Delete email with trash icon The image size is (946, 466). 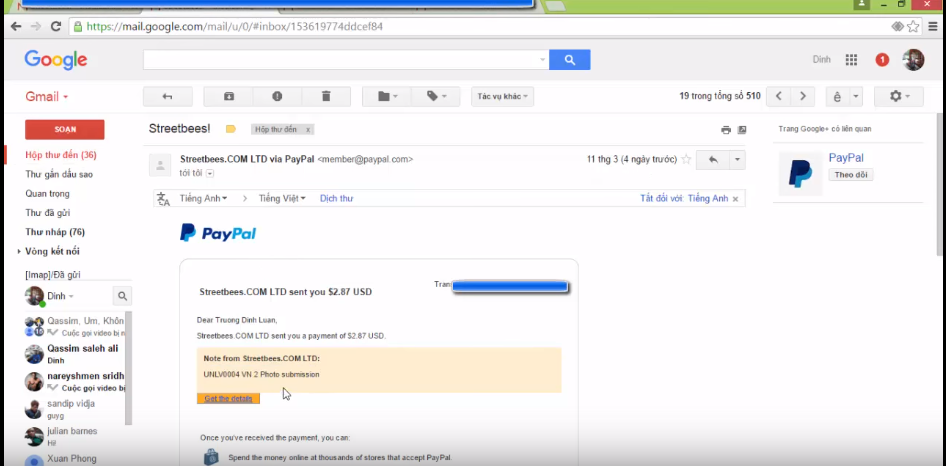point(326,97)
